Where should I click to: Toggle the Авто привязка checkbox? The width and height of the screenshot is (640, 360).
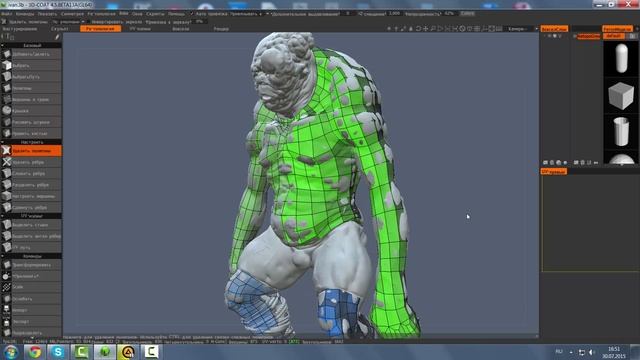pos(191,13)
